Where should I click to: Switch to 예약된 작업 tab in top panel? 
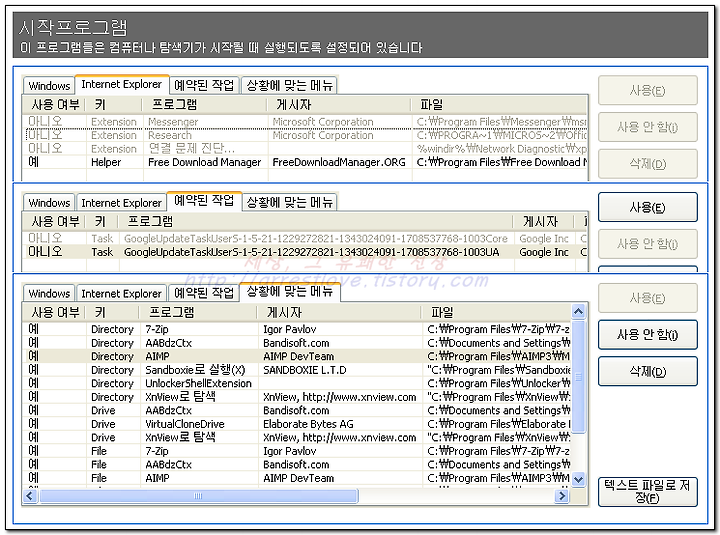click(x=204, y=85)
